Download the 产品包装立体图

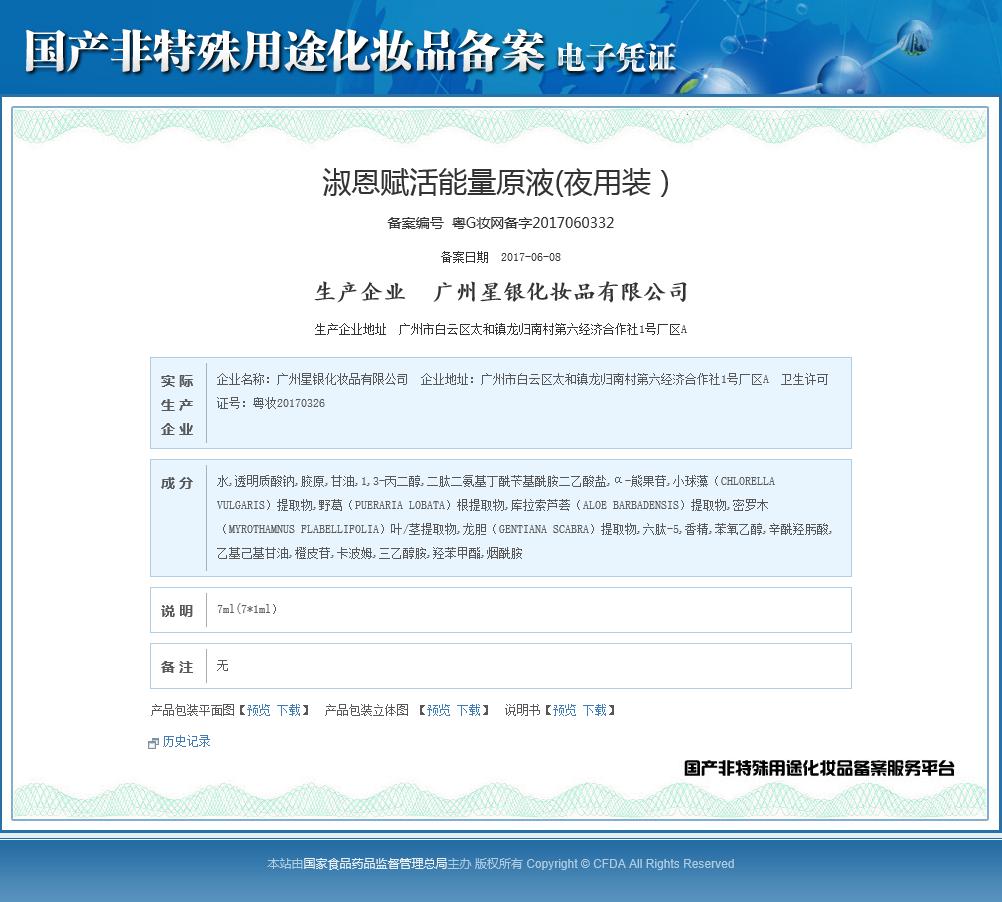tap(468, 710)
